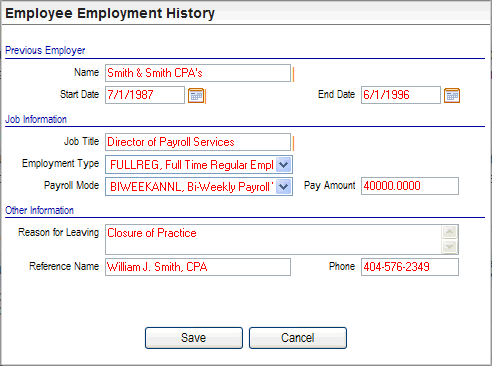Click the Job Information section heading
Screen dimensions: 492x366
36,119
